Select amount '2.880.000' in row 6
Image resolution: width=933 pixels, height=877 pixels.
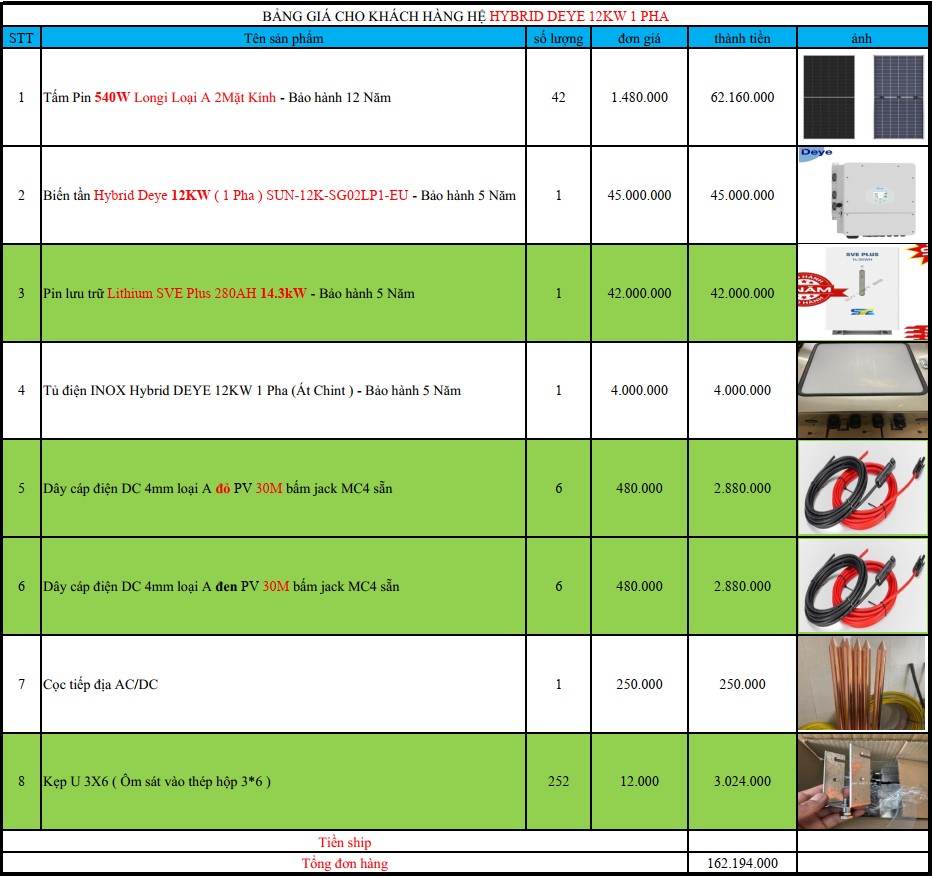[x=742, y=586]
